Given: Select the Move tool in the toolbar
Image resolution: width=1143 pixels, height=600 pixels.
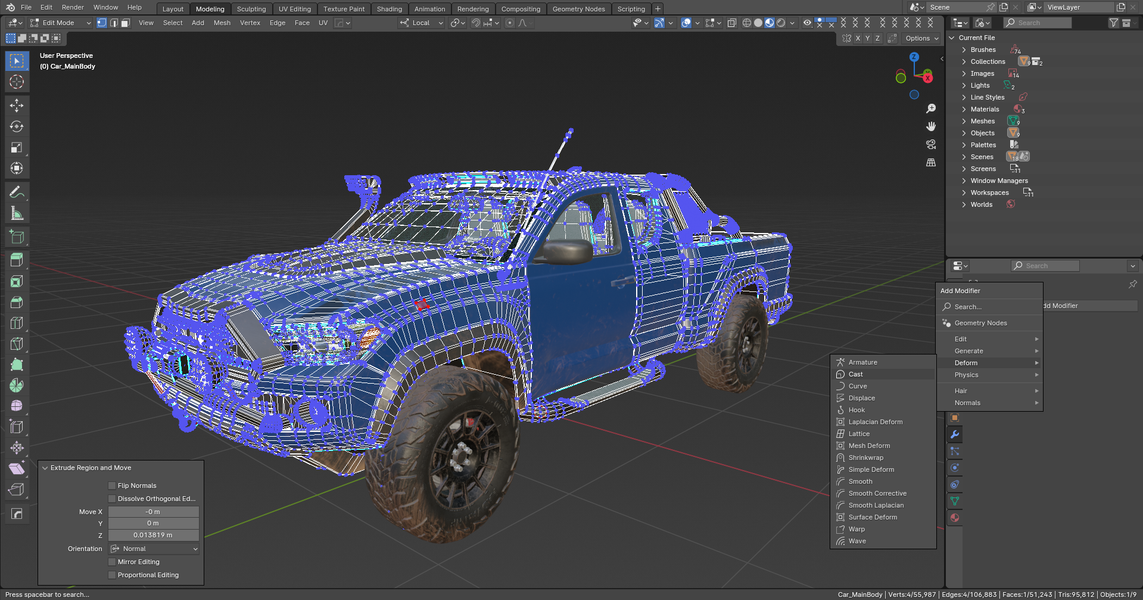Looking at the screenshot, I should click(16, 105).
